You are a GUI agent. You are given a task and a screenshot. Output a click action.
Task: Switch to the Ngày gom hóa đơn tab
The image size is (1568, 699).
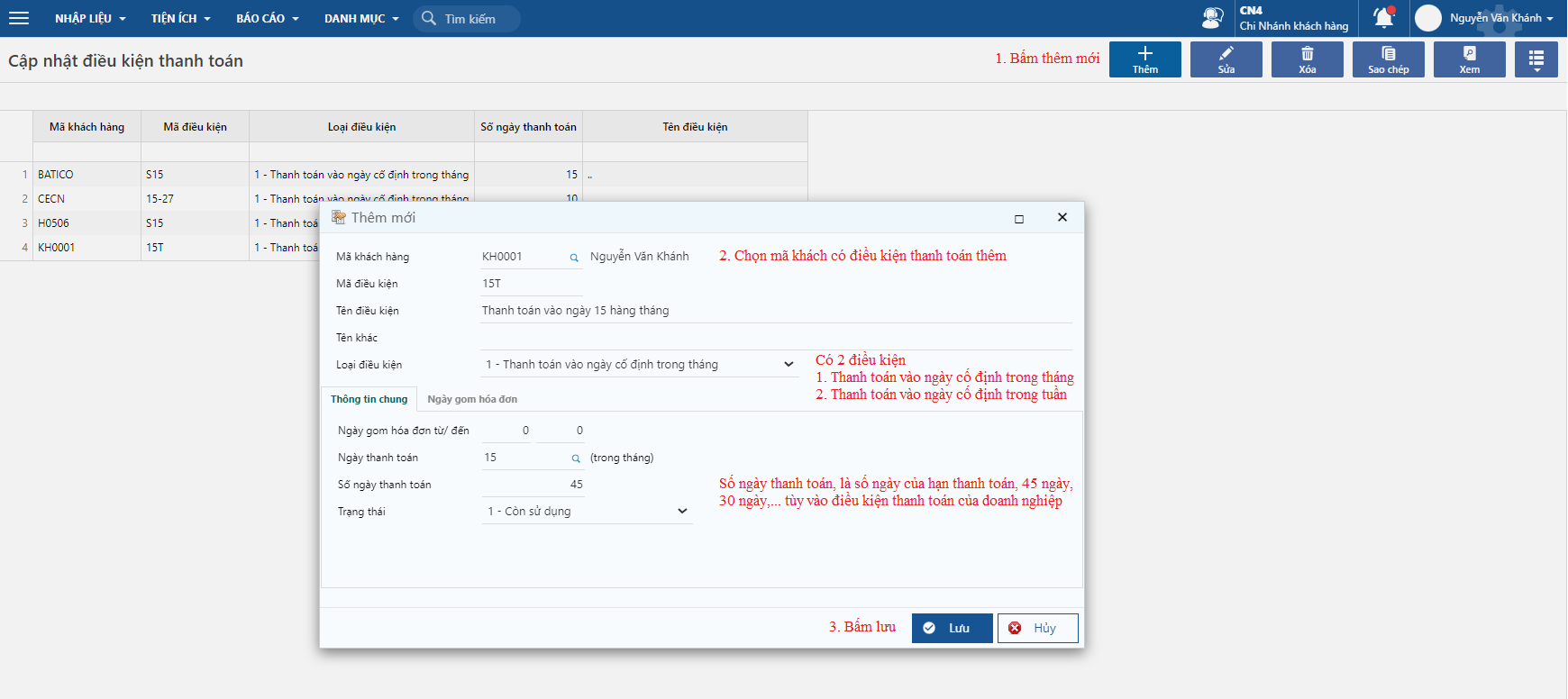point(472,399)
